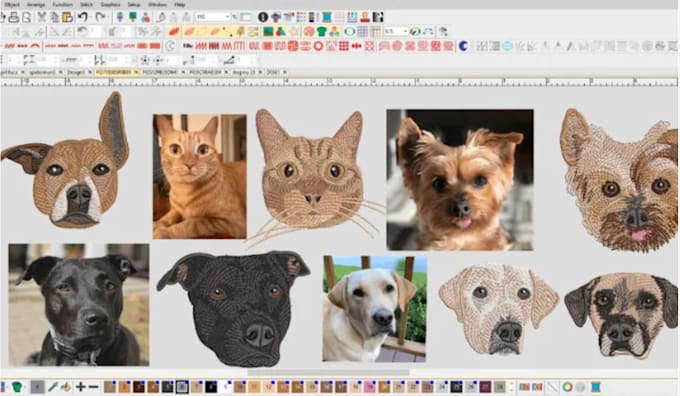Click the circled C icon
The height and width of the screenshot is (396, 680).
[171, 46]
